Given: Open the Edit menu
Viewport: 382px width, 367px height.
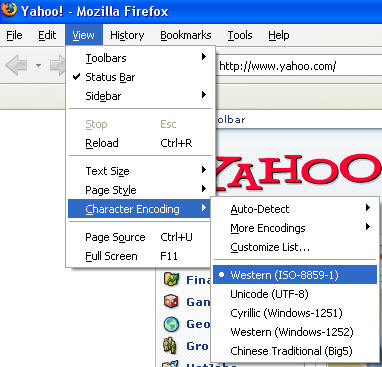Looking at the screenshot, I should (47, 35).
